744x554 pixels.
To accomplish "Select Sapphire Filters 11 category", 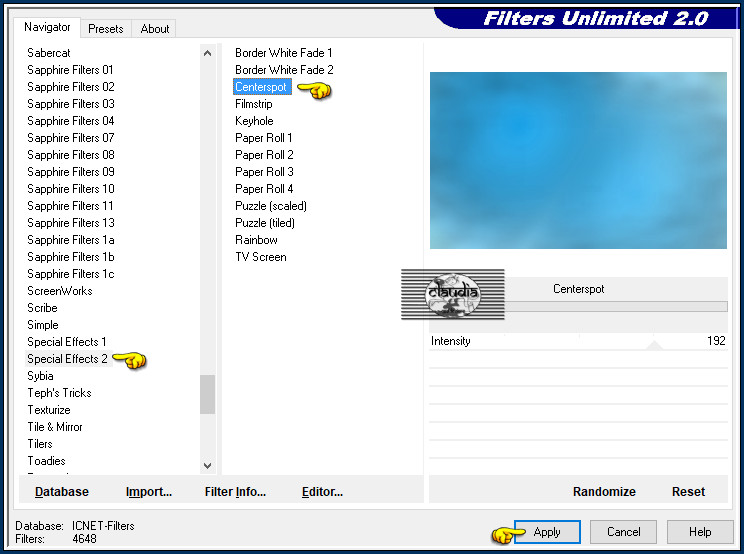I will click(70, 206).
